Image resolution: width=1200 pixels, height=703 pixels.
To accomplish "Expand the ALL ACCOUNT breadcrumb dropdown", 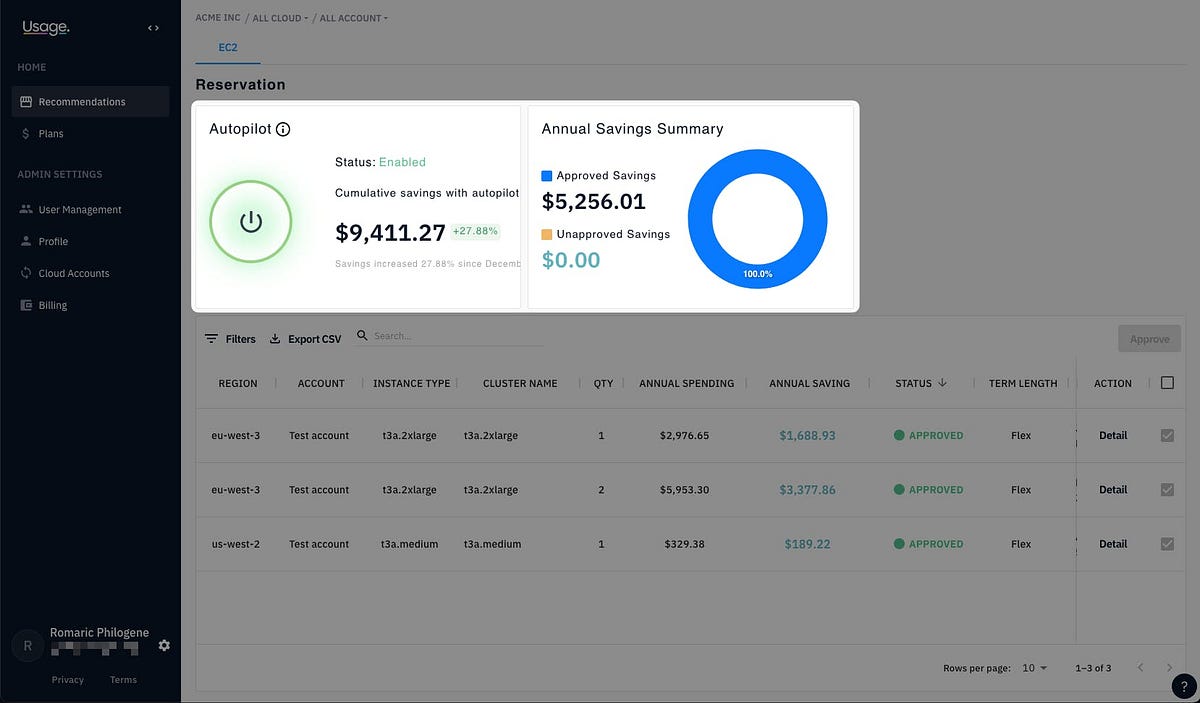I will click(x=353, y=18).
